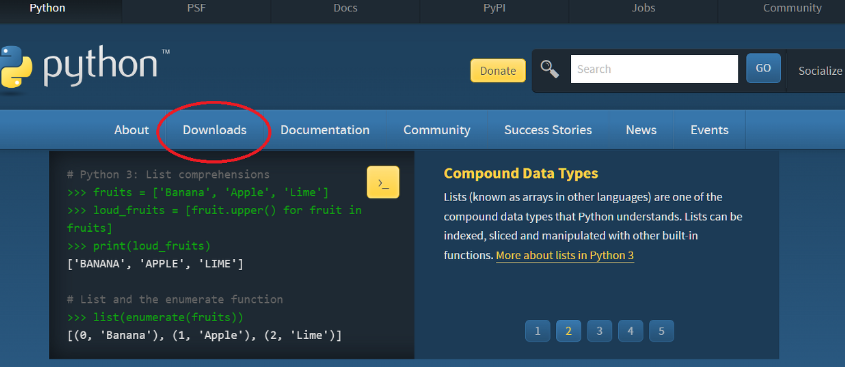
Task: Launch the interactive shell yellow icon
Action: coord(383,182)
